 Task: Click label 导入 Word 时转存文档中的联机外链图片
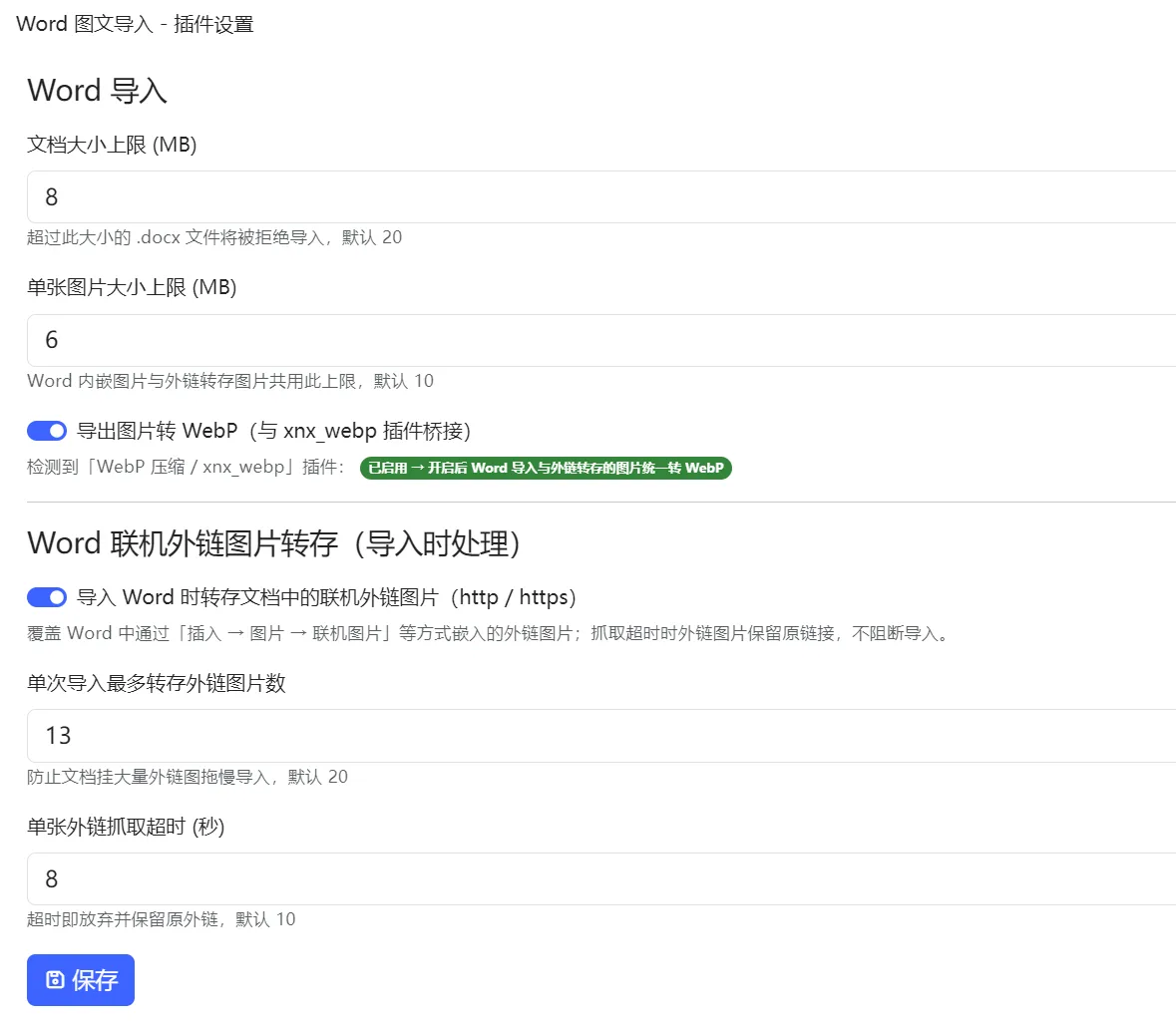click(326, 597)
